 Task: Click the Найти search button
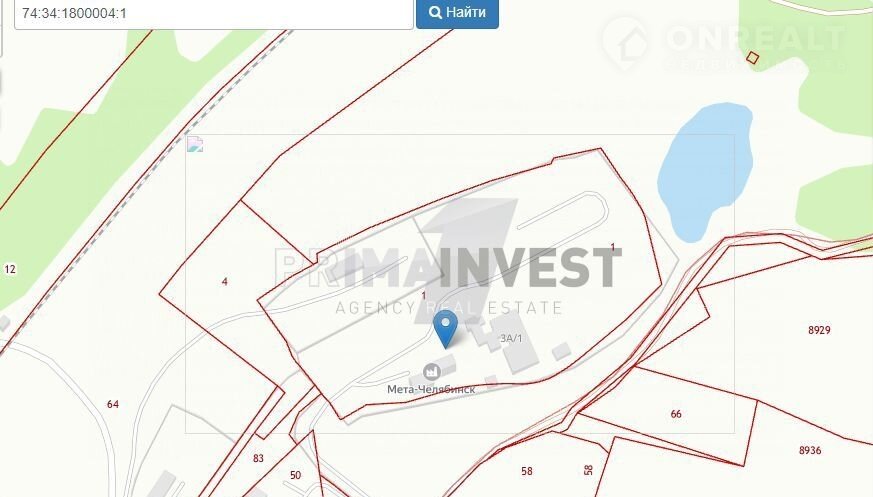(457, 12)
